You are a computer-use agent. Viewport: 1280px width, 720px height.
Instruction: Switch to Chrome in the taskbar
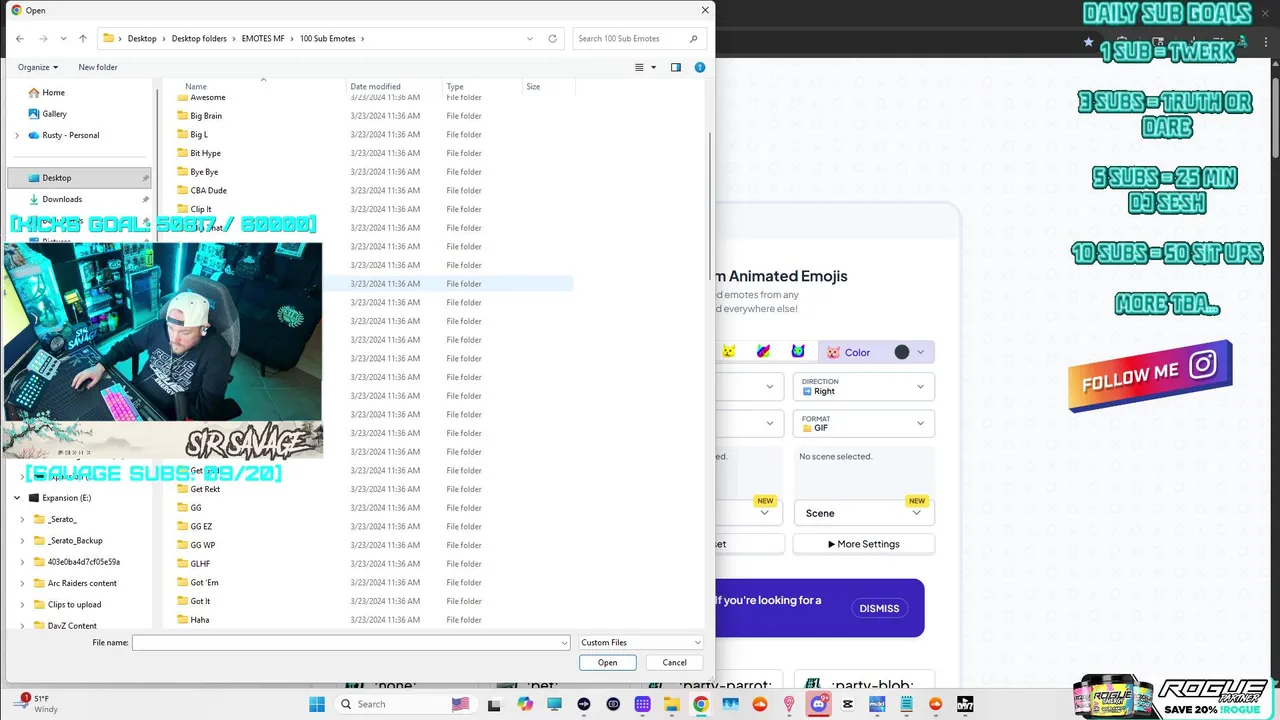tap(701, 704)
